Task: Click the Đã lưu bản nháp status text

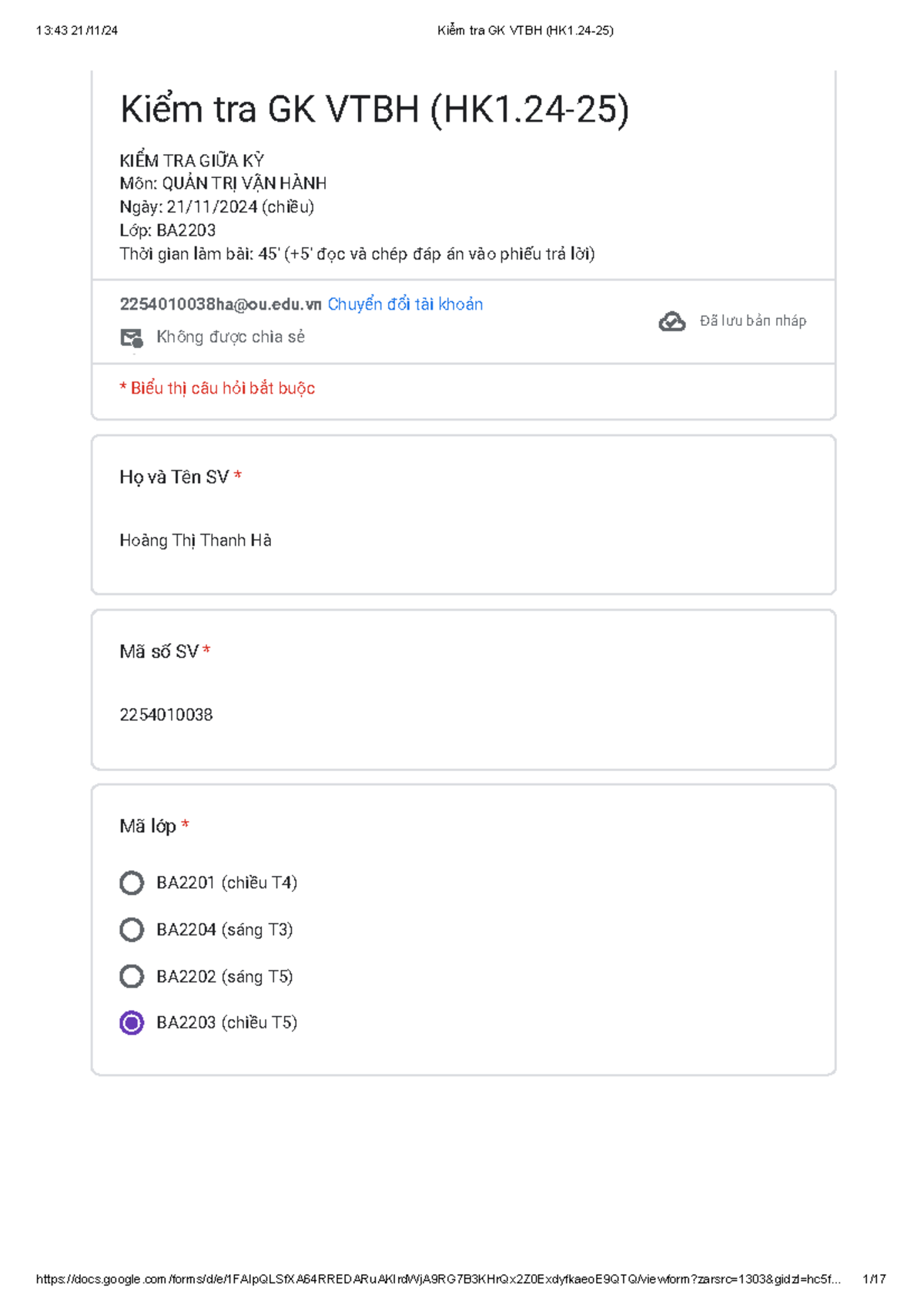Action: coord(753,321)
